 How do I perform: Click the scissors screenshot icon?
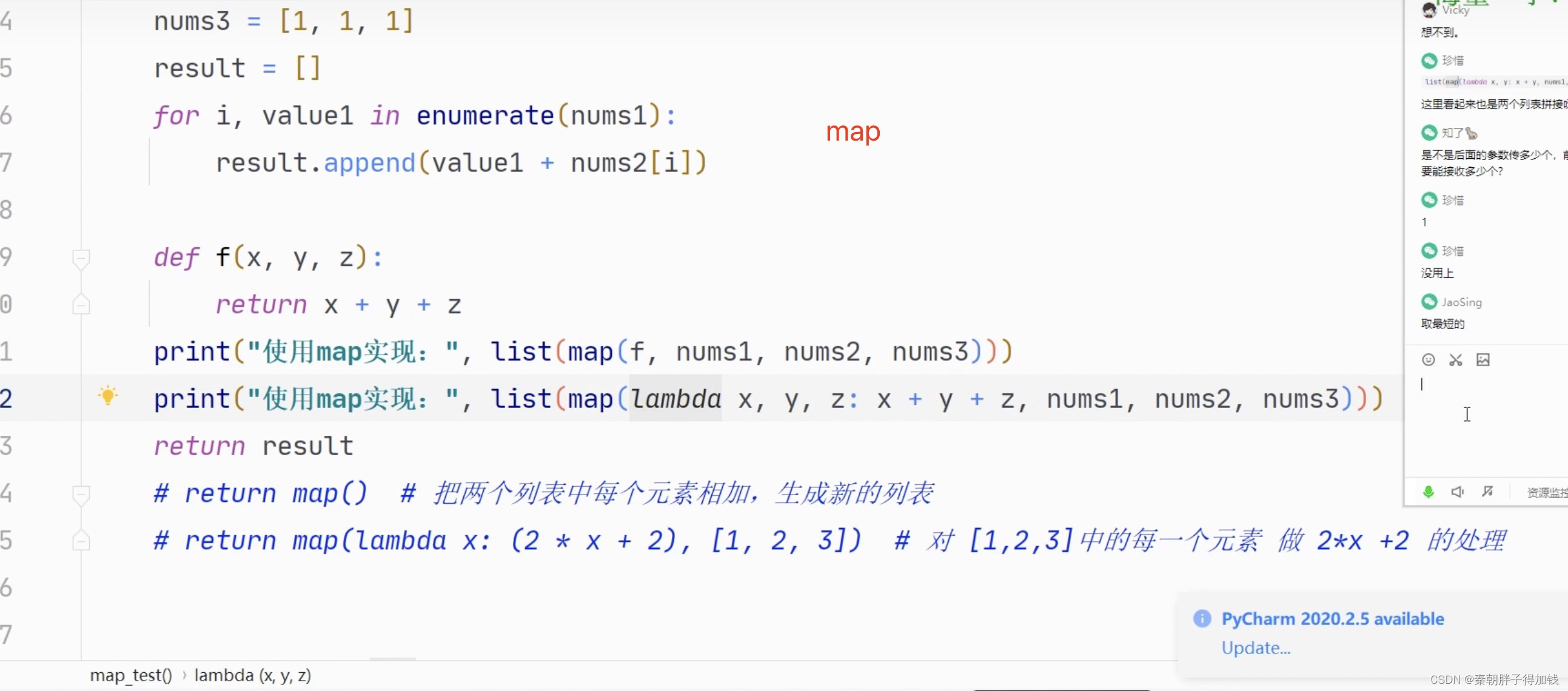pyautogui.click(x=1455, y=359)
